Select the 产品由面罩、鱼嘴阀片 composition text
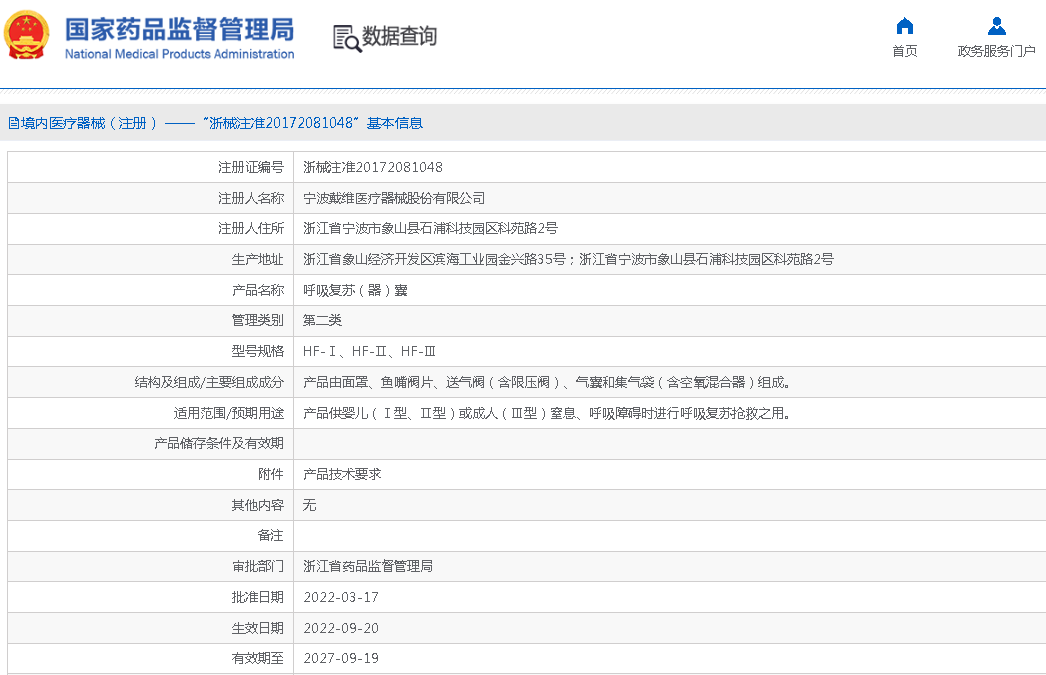 point(547,382)
